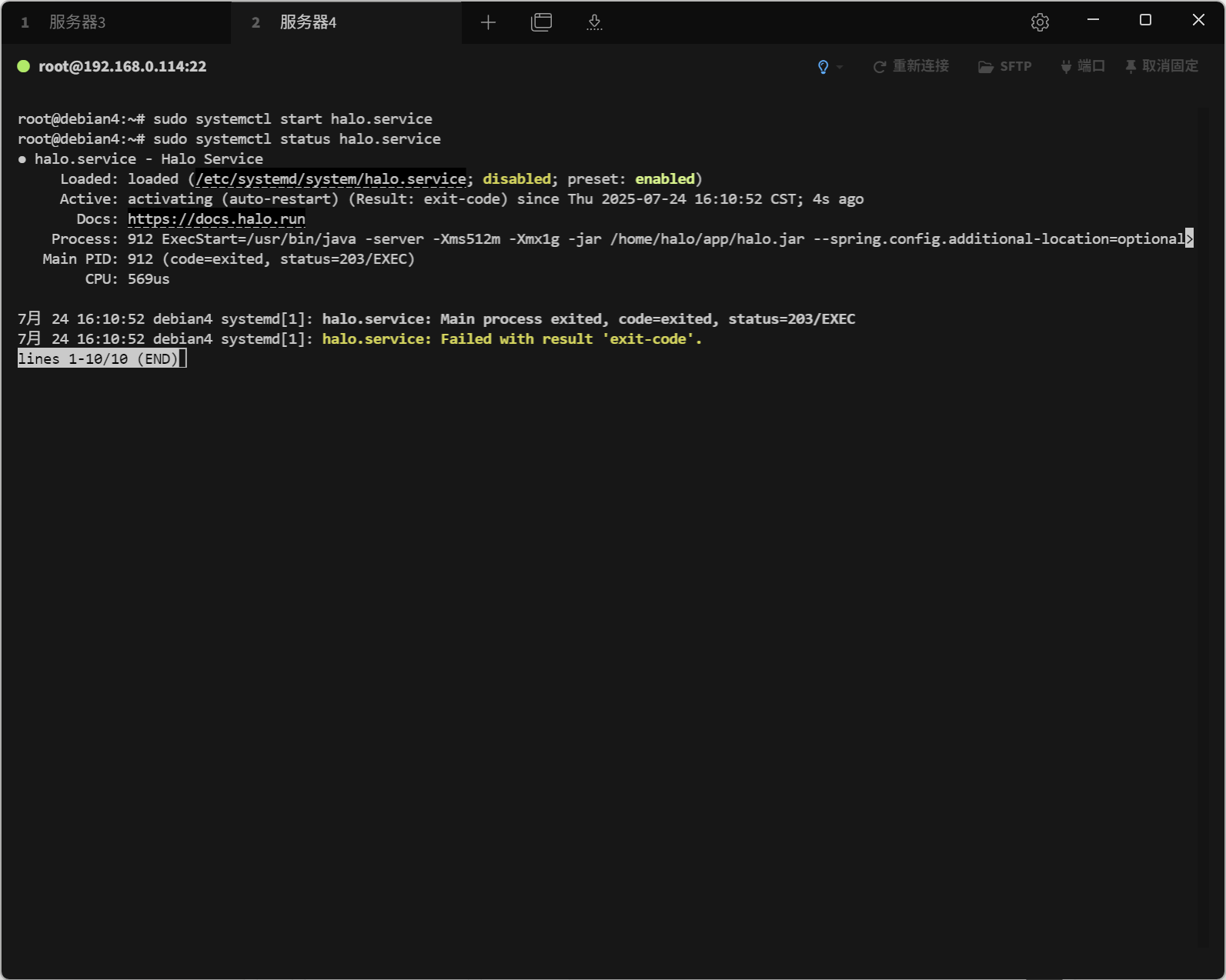The width and height of the screenshot is (1226, 980).
Task: Click the truncated line '>' marker
Action: coord(1189,239)
